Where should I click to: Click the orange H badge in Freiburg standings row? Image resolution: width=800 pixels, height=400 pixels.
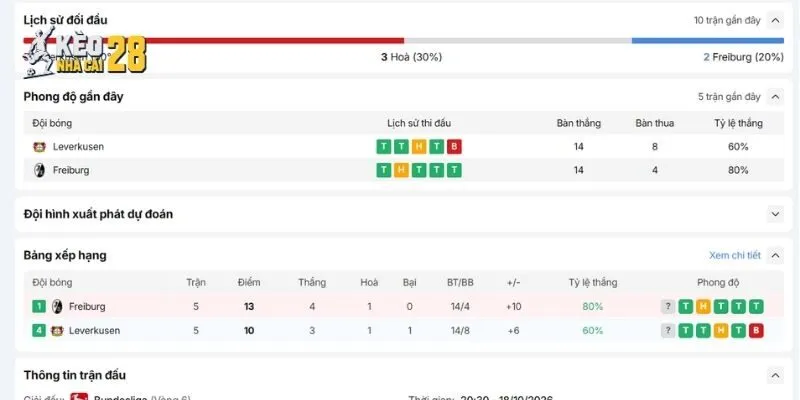coord(703,307)
